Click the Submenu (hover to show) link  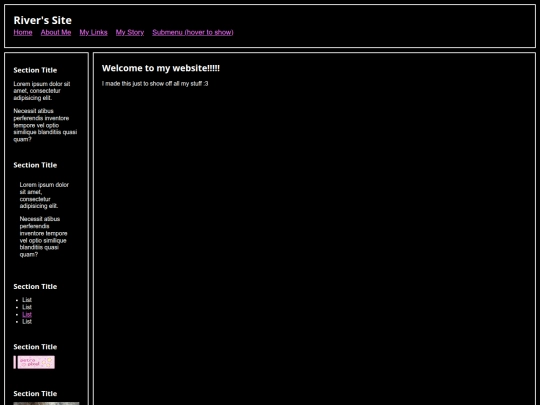193,32
